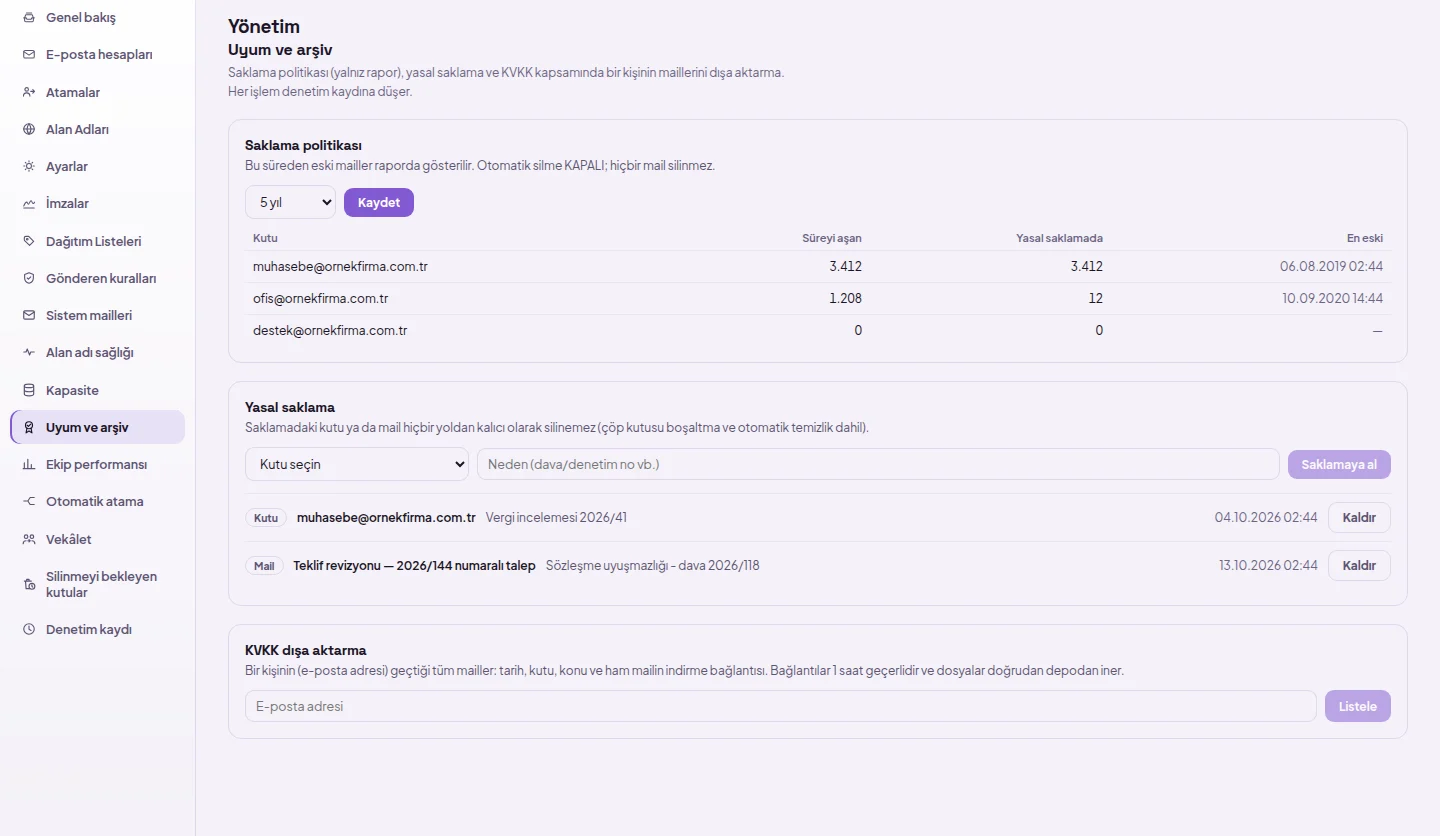Save retention policy with Kaydet
The width and height of the screenshot is (1440, 836).
[379, 202]
